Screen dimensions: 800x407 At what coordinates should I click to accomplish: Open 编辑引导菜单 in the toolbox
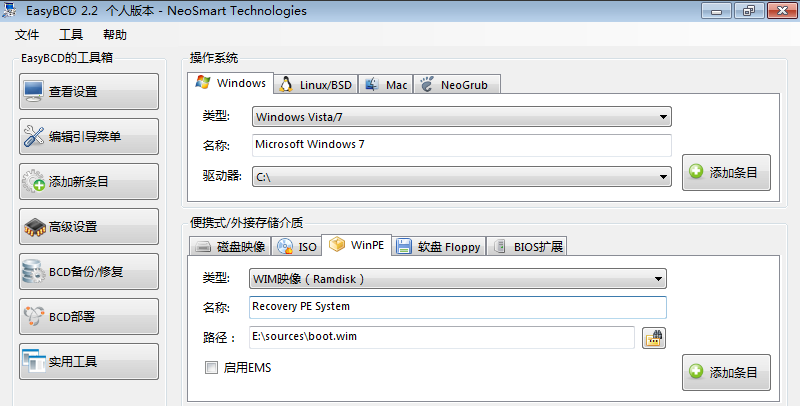(89, 136)
